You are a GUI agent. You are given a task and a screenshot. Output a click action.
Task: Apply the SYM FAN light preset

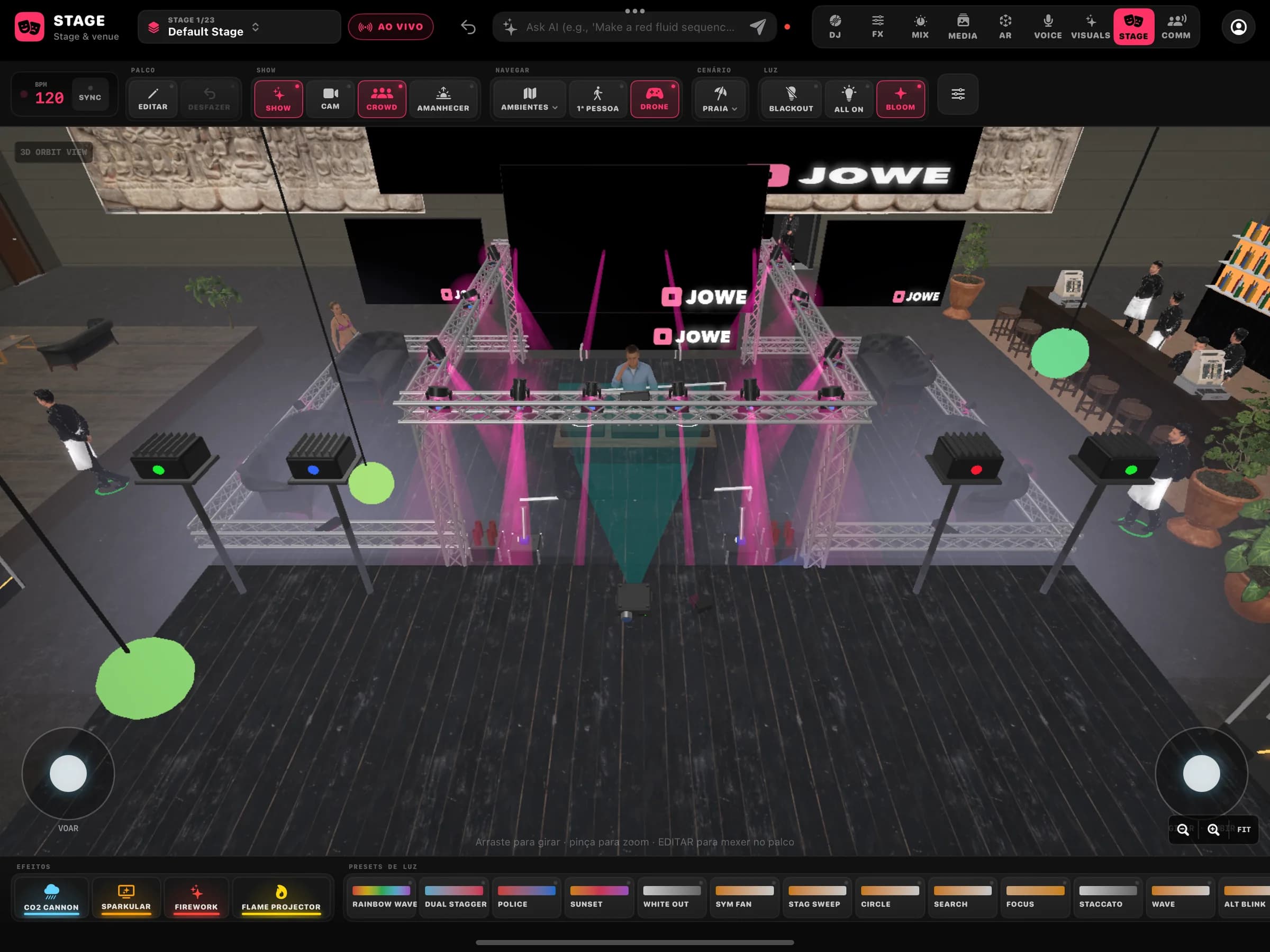[745, 898]
